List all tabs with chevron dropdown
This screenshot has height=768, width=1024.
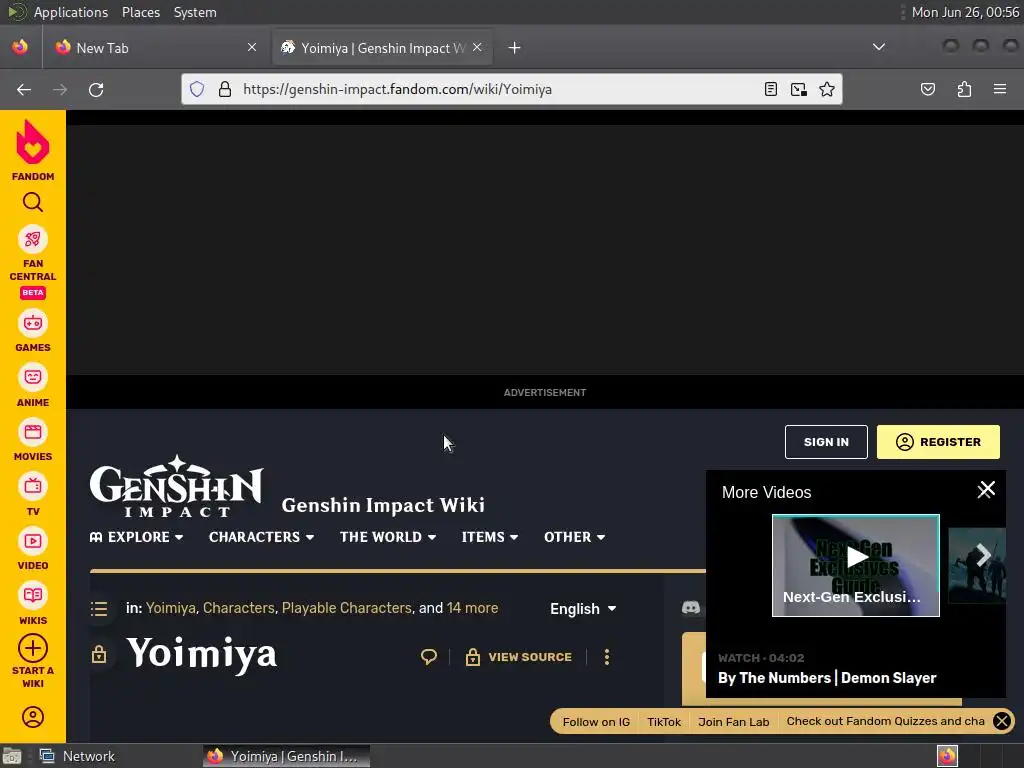coord(879,47)
